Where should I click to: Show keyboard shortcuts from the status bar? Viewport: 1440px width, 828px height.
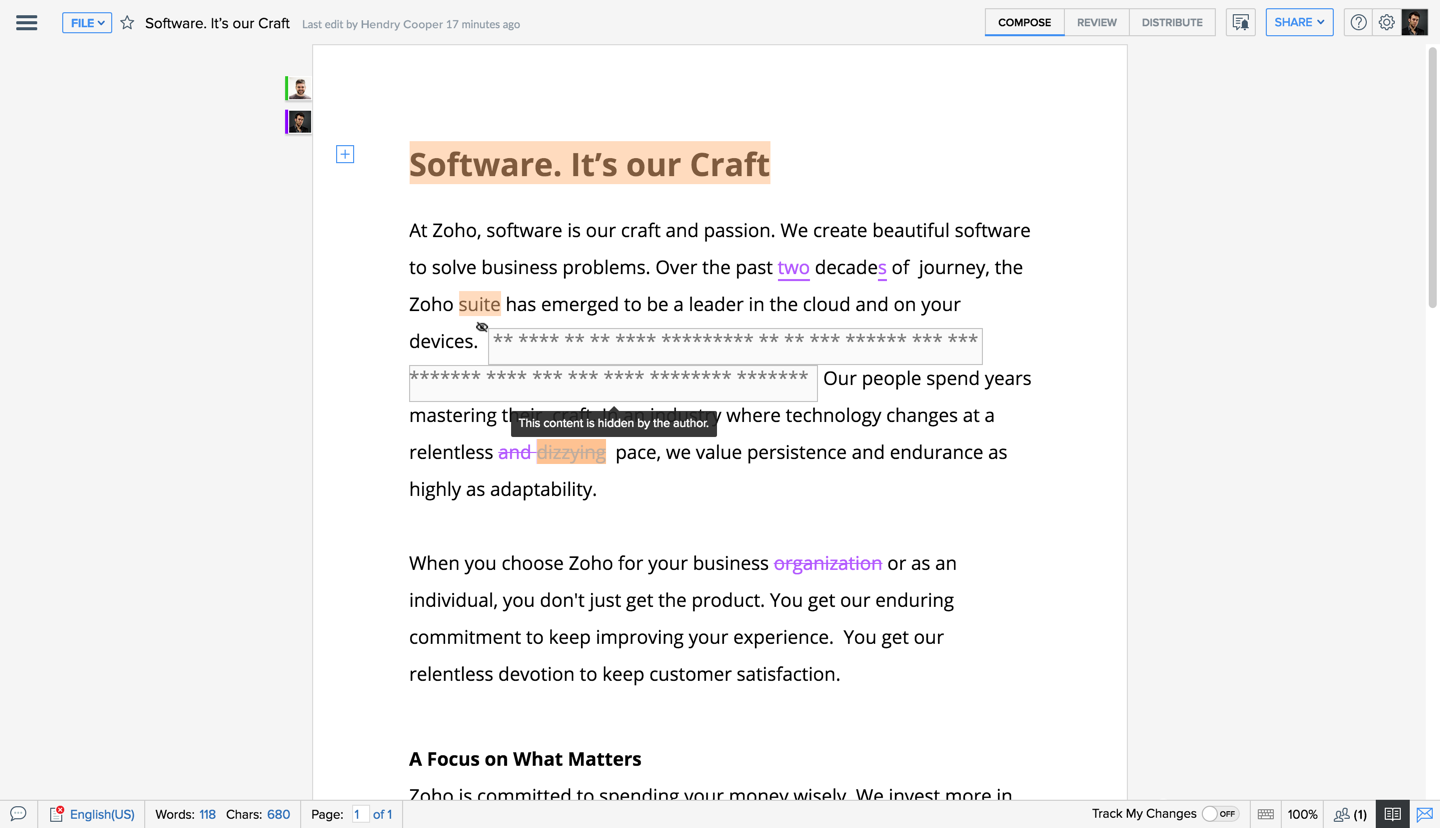1265,814
